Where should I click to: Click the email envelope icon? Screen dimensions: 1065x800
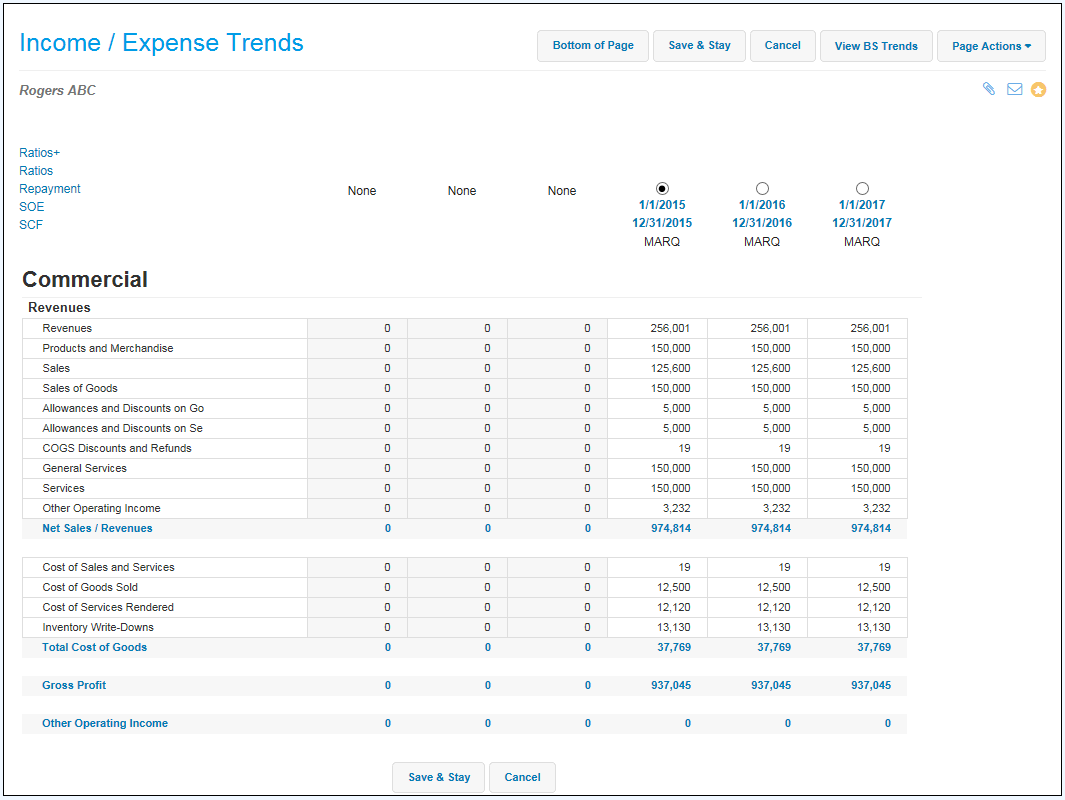click(1014, 89)
